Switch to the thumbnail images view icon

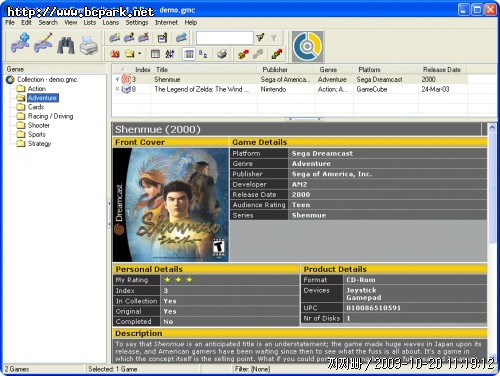coord(203,54)
